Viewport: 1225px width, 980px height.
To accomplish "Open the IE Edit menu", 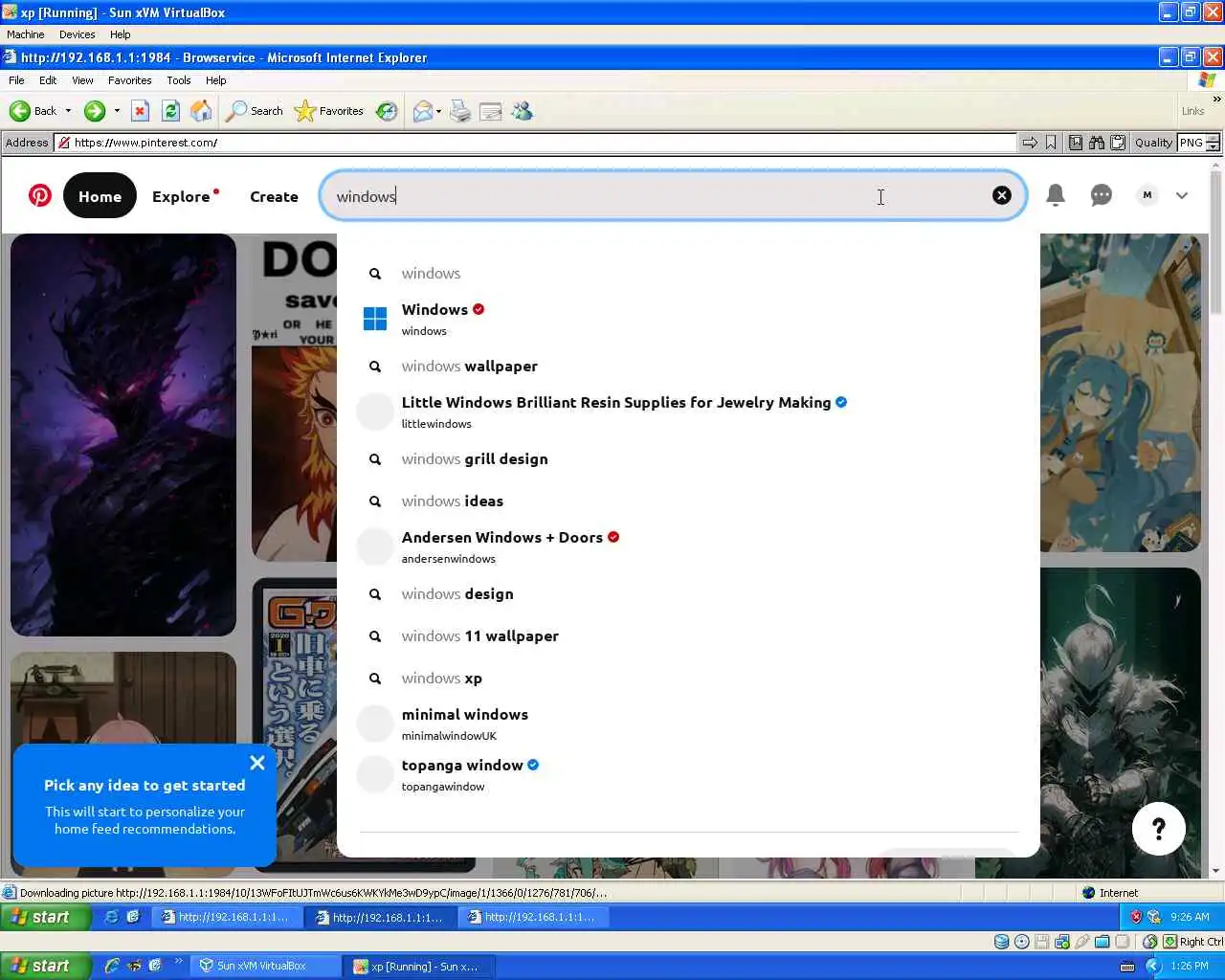I will click(x=48, y=80).
